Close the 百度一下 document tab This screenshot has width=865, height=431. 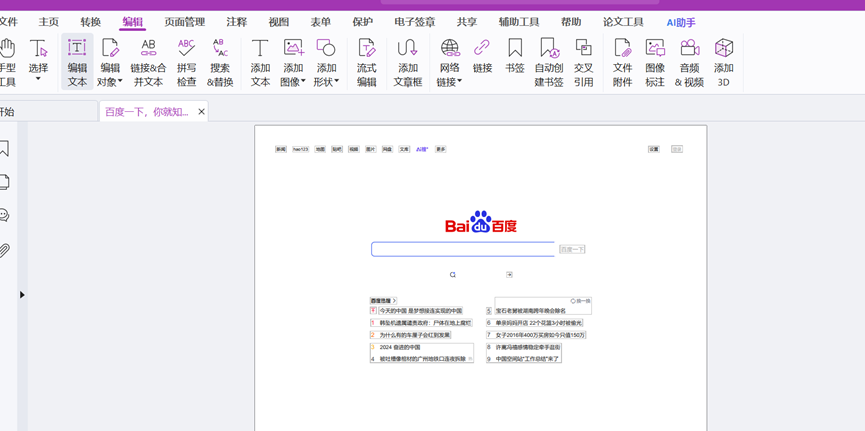pos(201,111)
